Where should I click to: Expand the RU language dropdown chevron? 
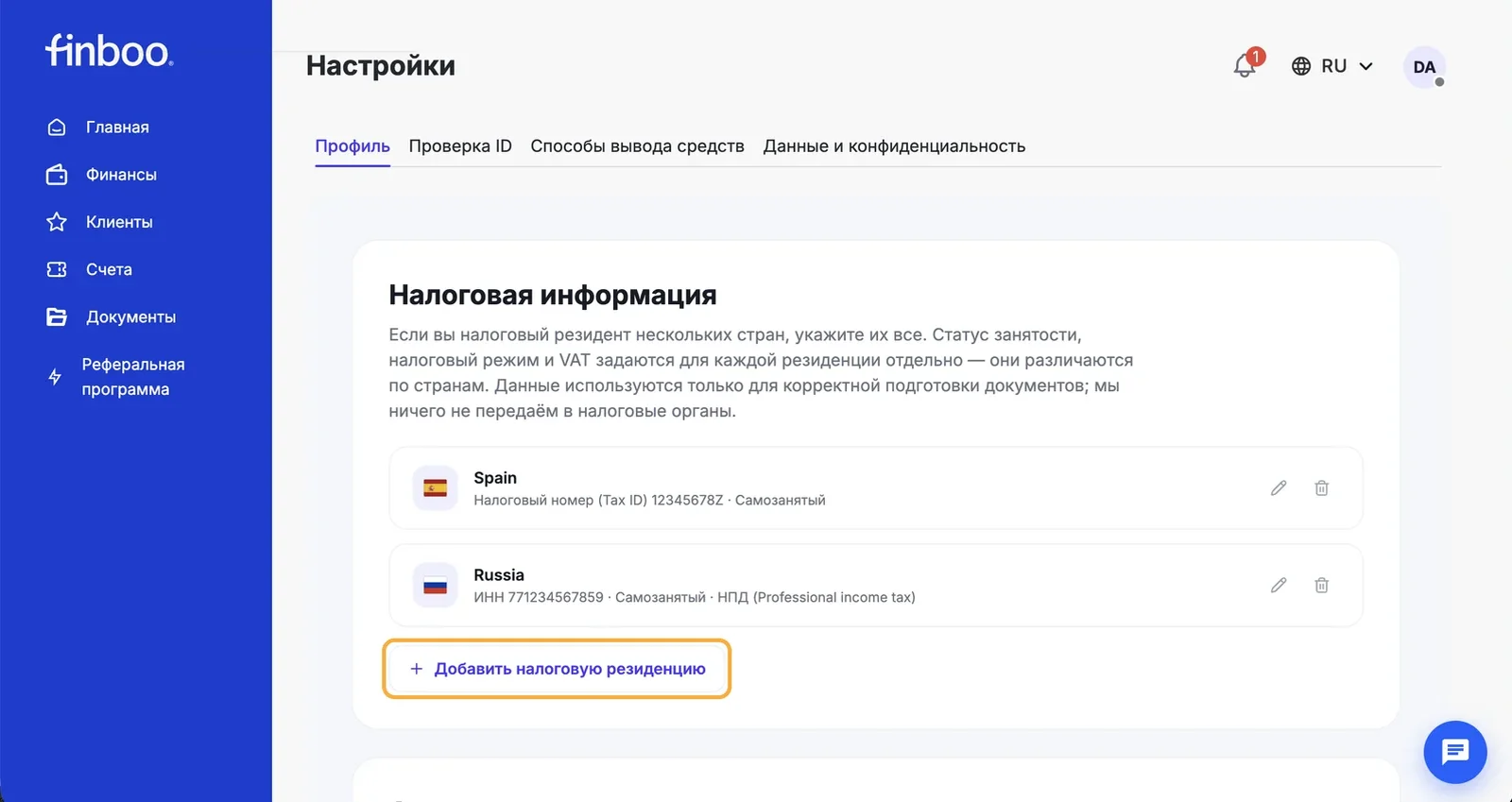[1366, 66]
